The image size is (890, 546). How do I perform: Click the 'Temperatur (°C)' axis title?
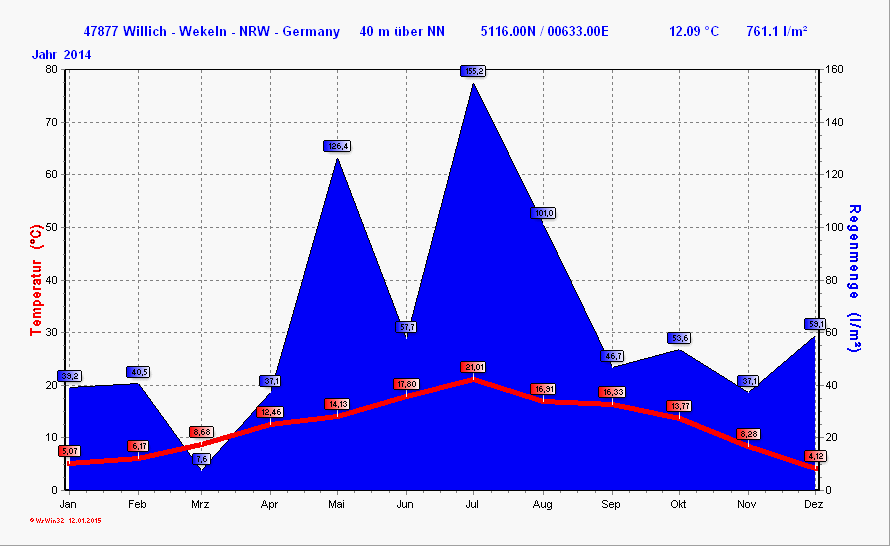coord(36,279)
